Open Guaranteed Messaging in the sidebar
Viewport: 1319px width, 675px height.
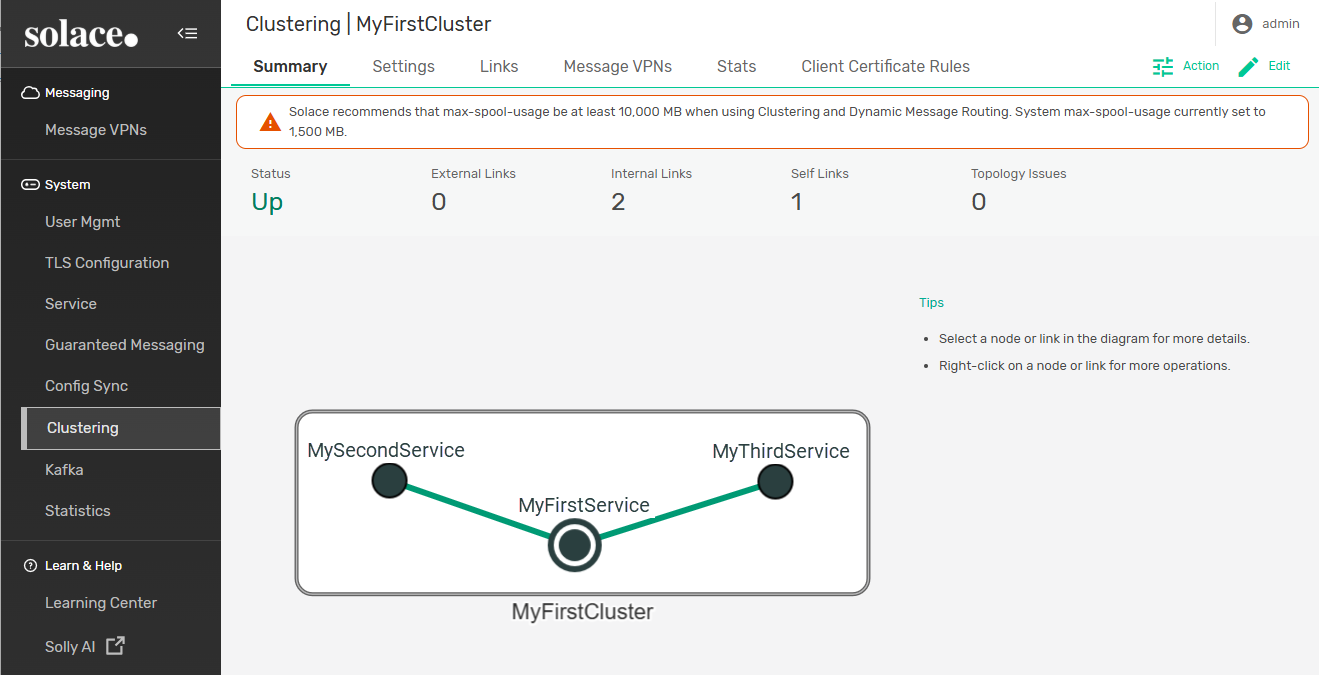tap(124, 345)
